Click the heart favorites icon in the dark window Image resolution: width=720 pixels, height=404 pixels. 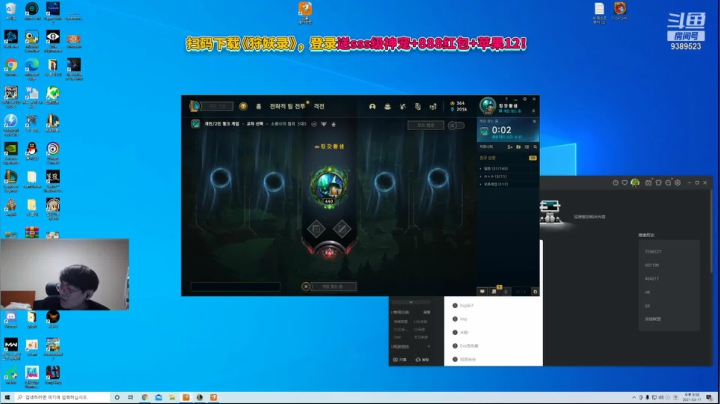625,183
